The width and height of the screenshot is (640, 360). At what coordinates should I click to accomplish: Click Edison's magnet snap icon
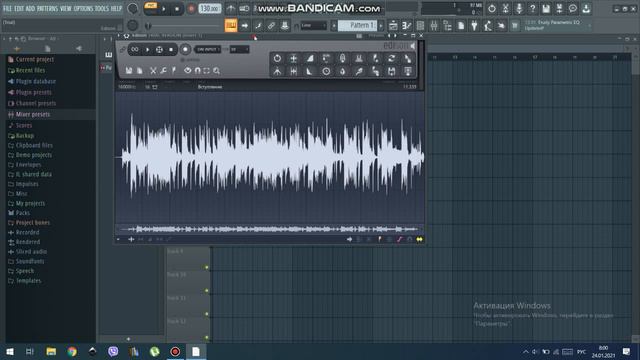[x=198, y=71]
